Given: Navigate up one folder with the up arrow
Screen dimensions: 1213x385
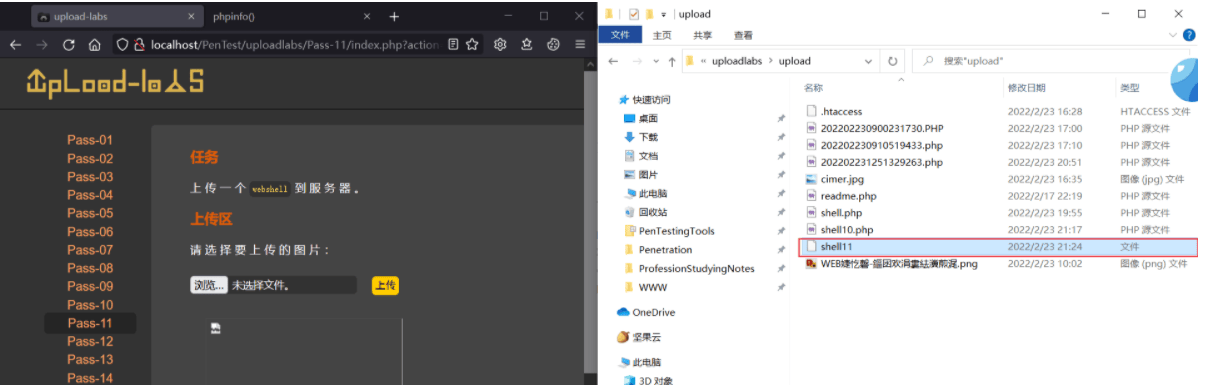Looking at the screenshot, I should coord(671,60).
